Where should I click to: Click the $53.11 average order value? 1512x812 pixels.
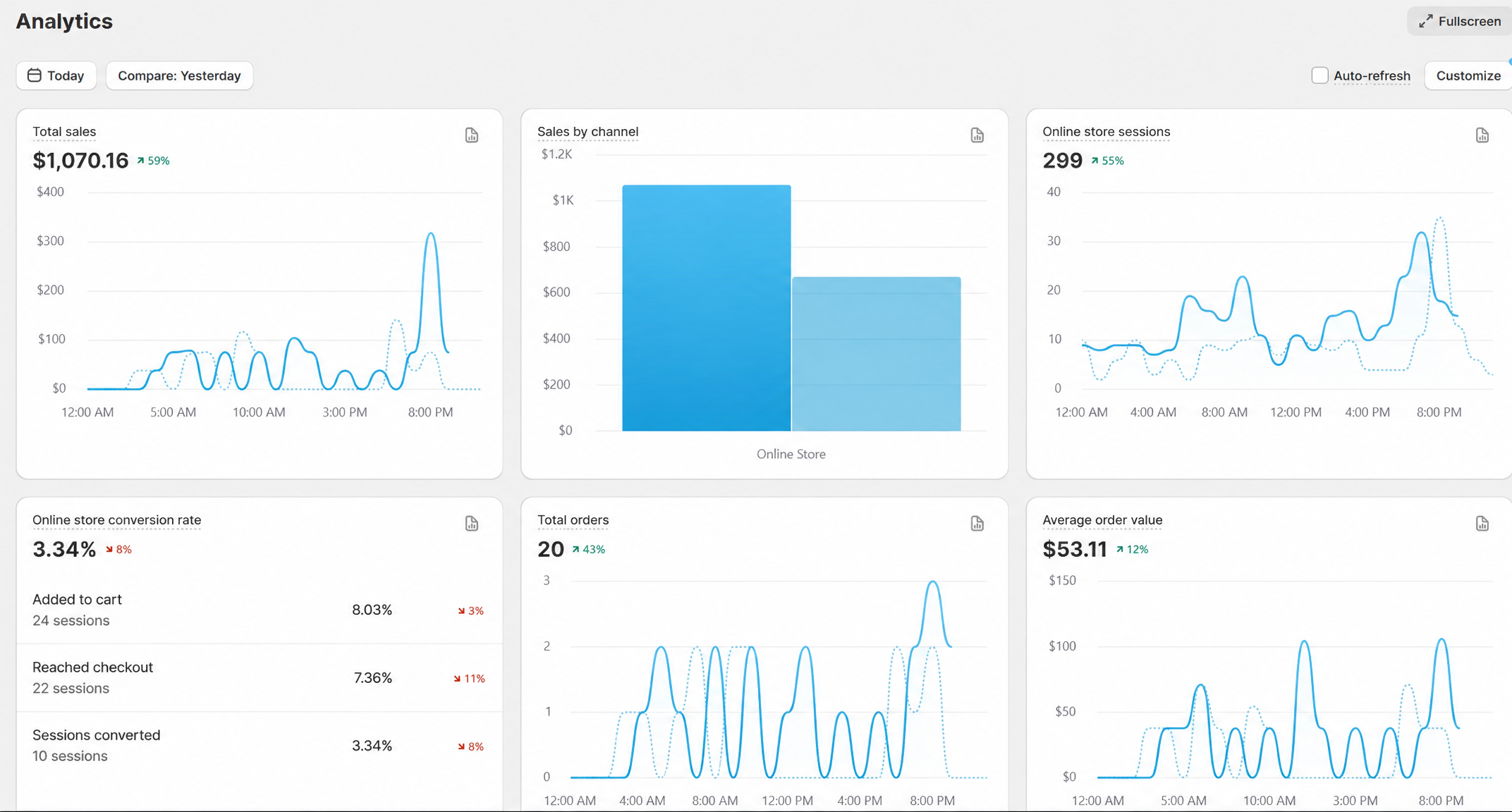click(1075, 549)
